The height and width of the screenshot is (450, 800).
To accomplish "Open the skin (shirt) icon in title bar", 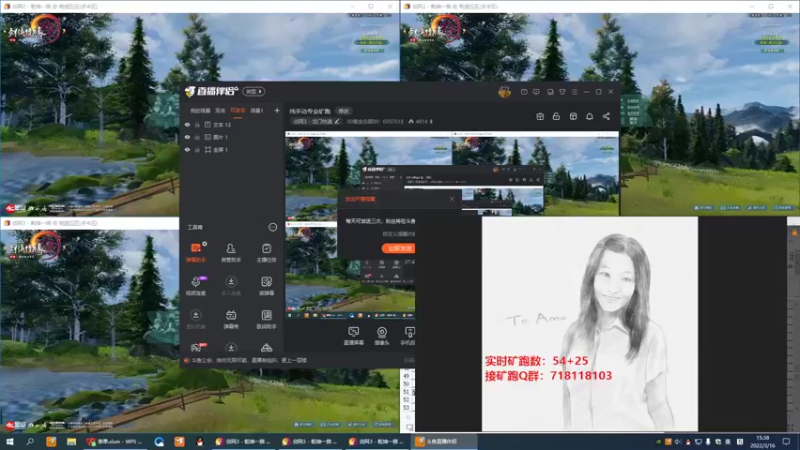I will 562,92.
